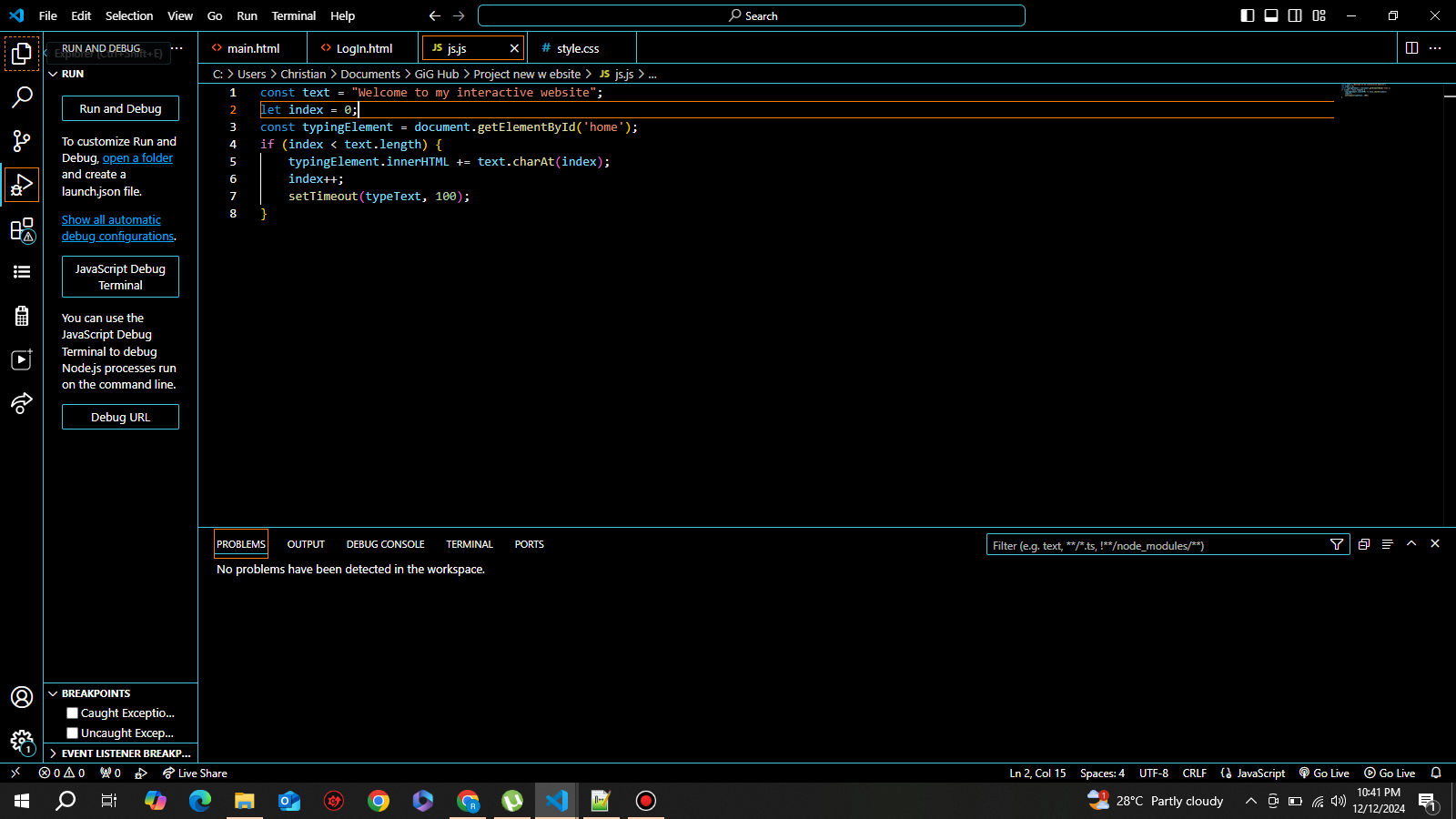1456x819 pixels.
Task: Click Live Share in status bar
Action: pos(195,773)
